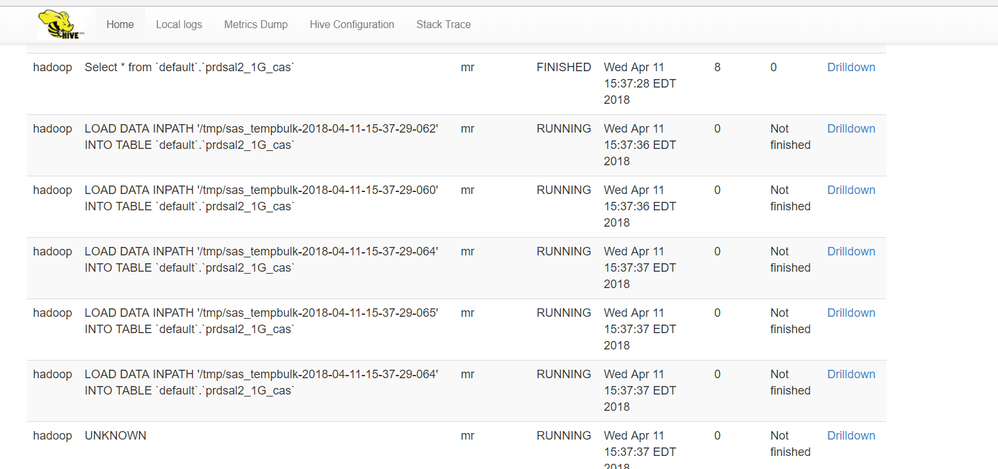998x469 pixels.
Task: Click the UNKNOWN query text
Action: [115, 436]
